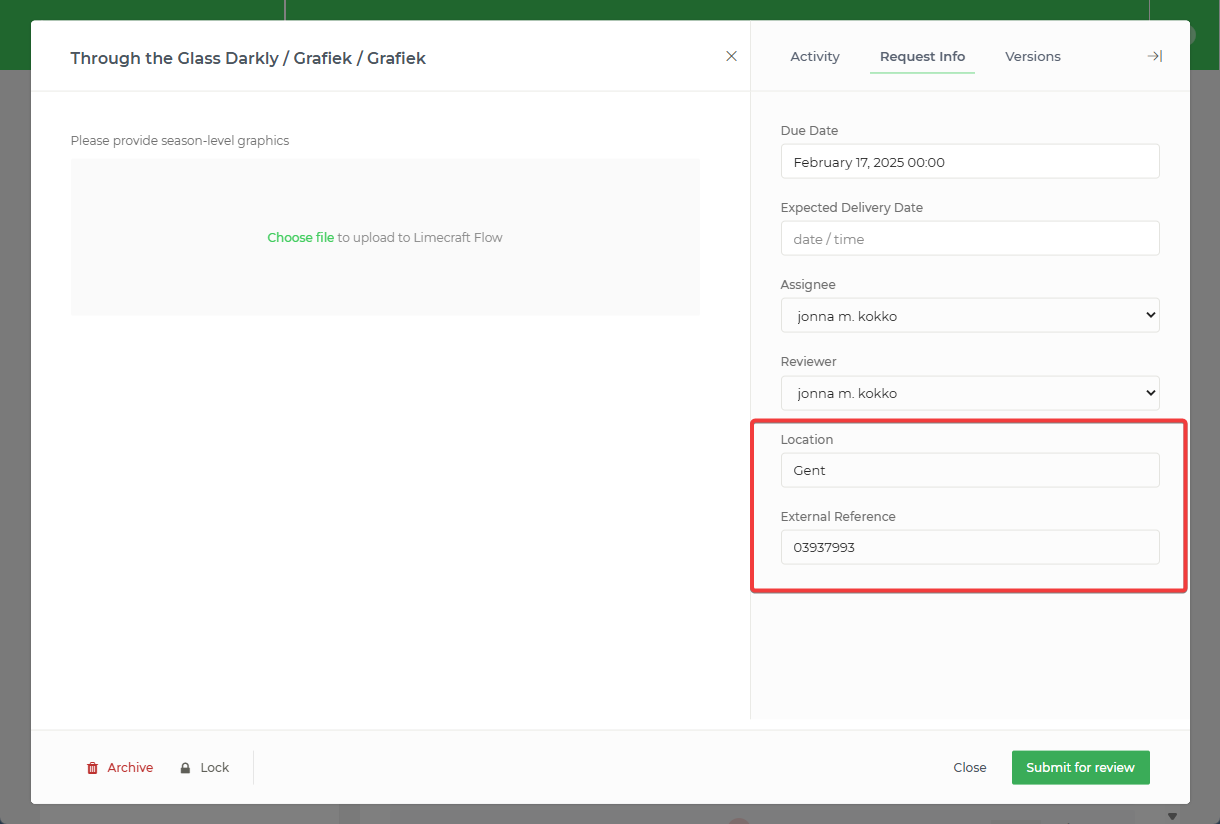Click the Location label

point(806,439)
